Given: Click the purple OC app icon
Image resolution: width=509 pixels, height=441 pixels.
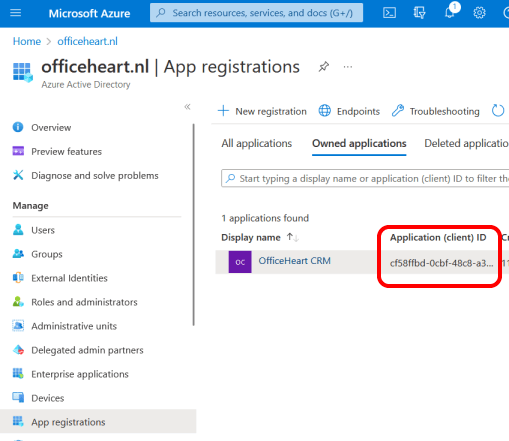Looking at the screenshot, I should pos(240,262).
